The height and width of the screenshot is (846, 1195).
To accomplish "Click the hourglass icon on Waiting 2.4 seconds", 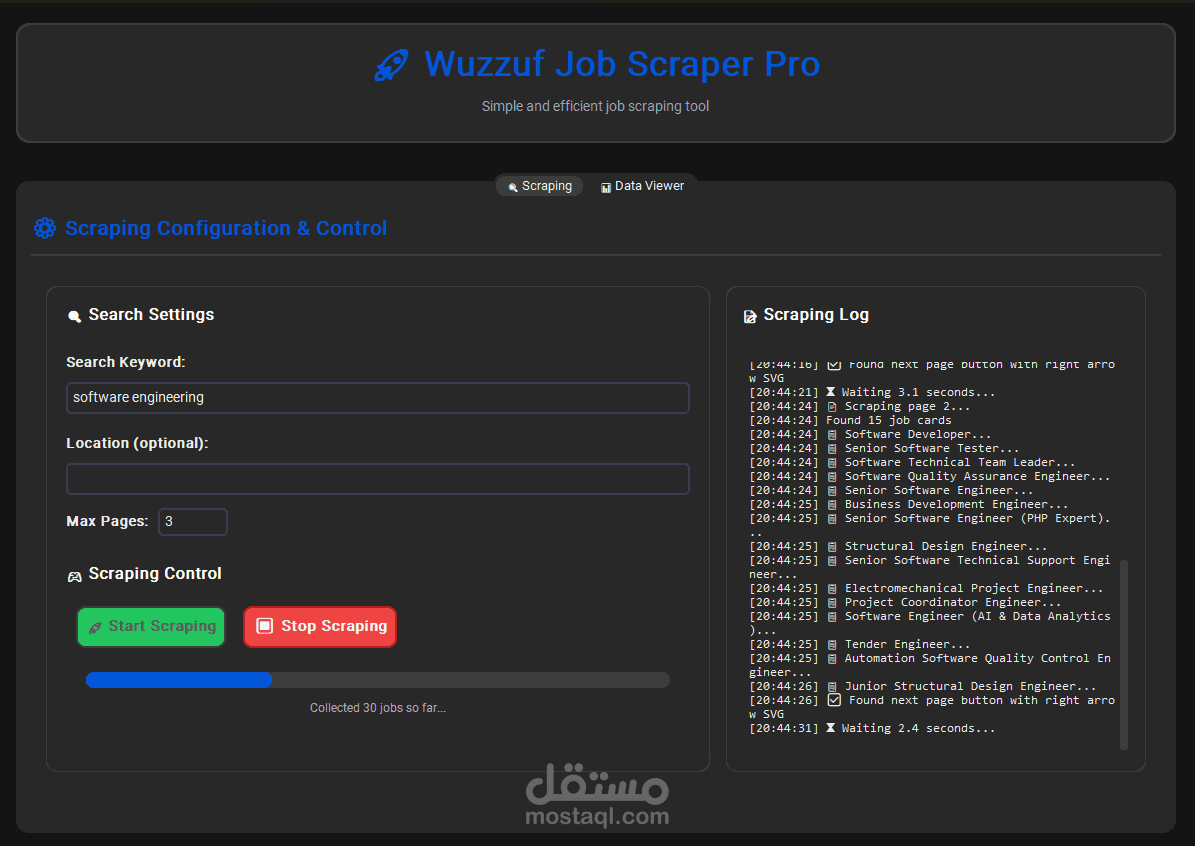I will pyautogui.click(x=831, y=728).
